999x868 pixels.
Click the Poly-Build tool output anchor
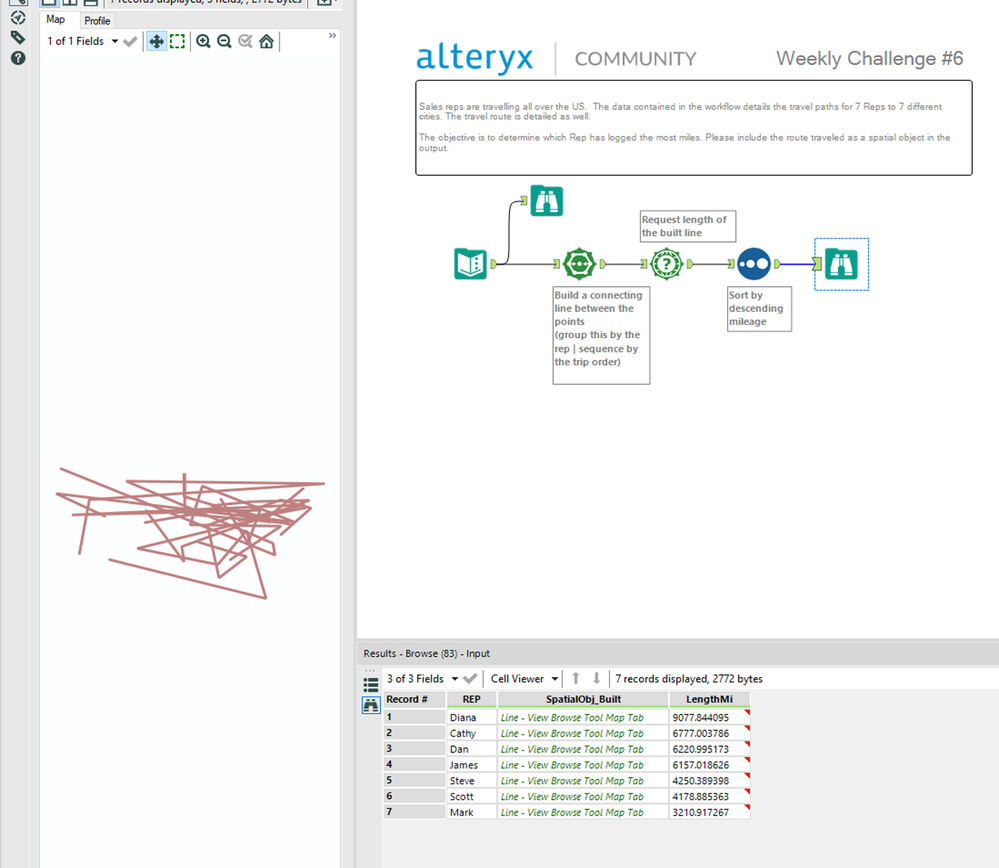click(x=602, y=264)
